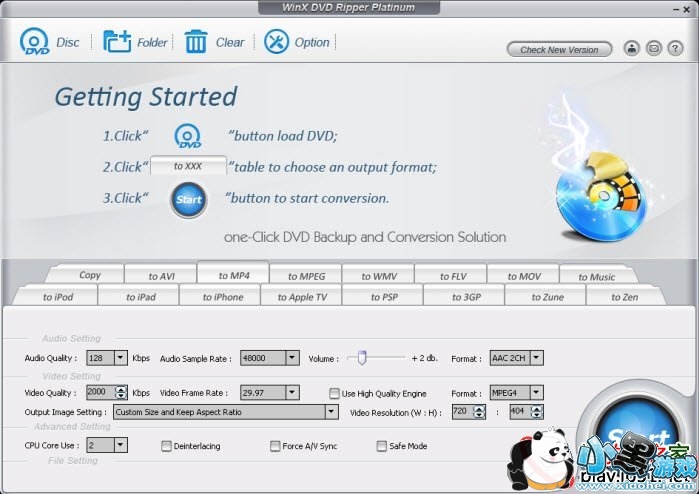
Task: Switch to the to AVI tab
Action: (161, 276)
